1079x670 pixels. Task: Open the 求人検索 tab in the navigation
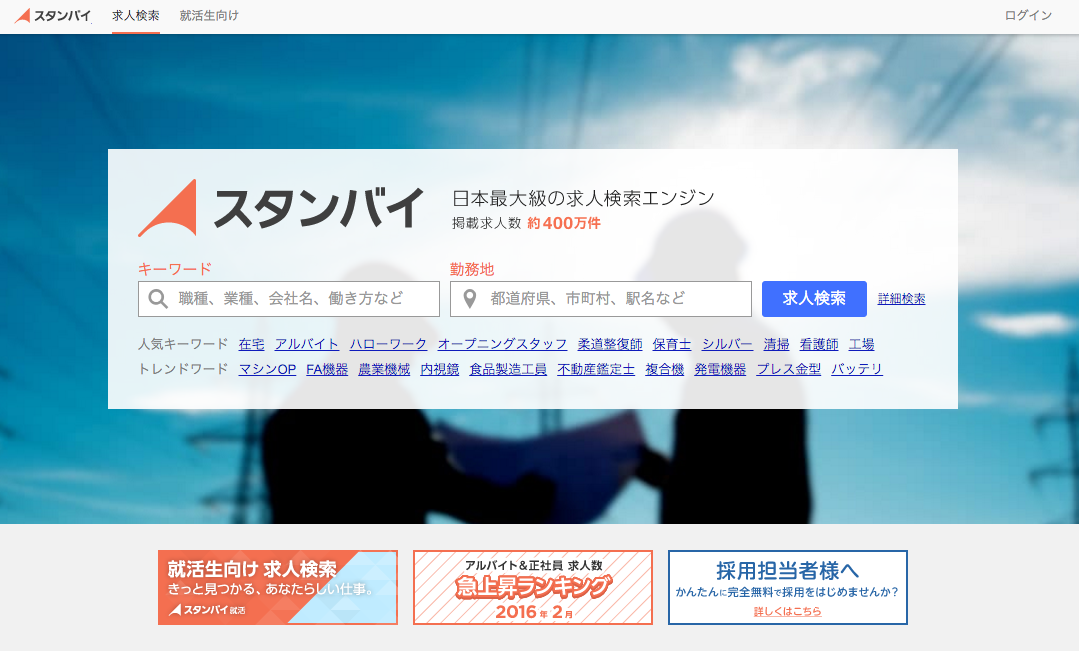coord(136,16)
